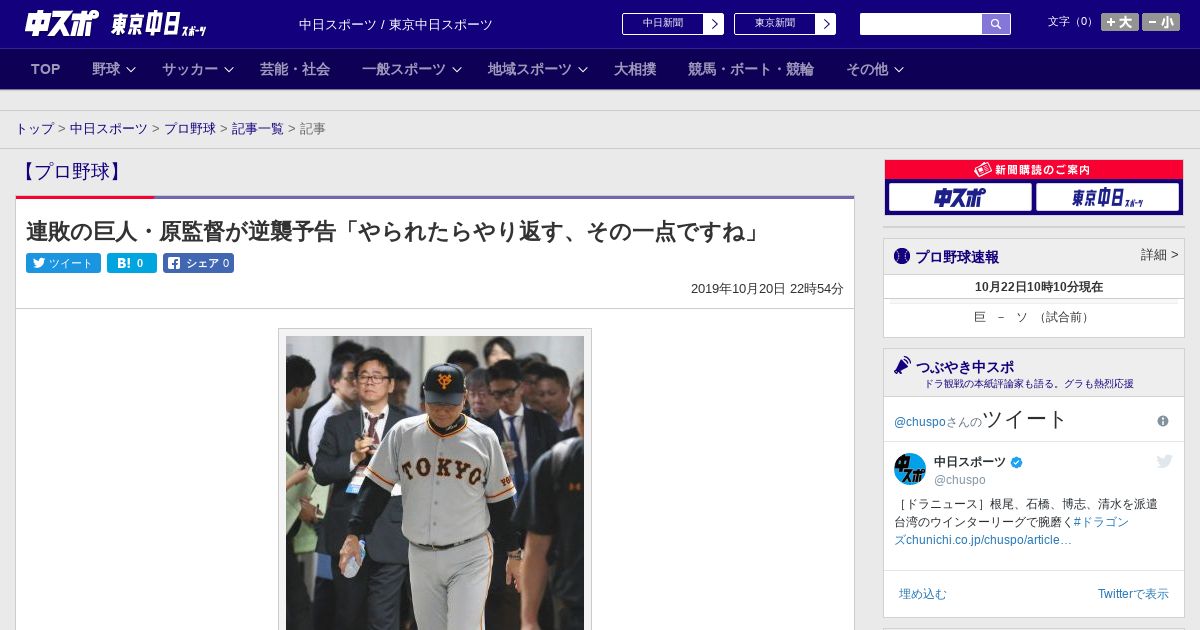Click the 東京中日スポーツ subscription banner button

[1108, 197]
